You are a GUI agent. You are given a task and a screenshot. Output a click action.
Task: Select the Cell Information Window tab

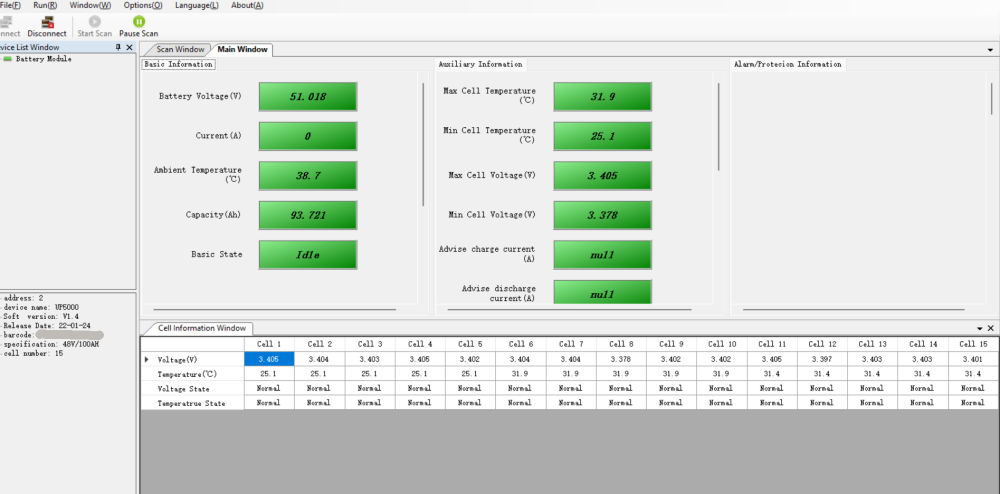pyautogui.click(x=202, y=328)
